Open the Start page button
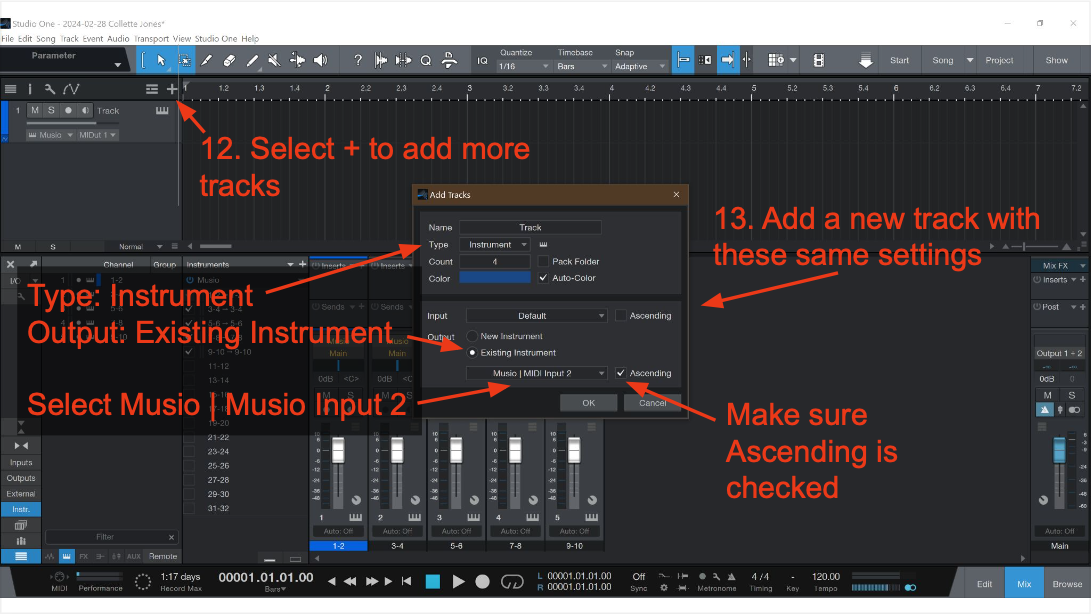The height and width of the screenshot is (614, 1091). coord(899,61)
